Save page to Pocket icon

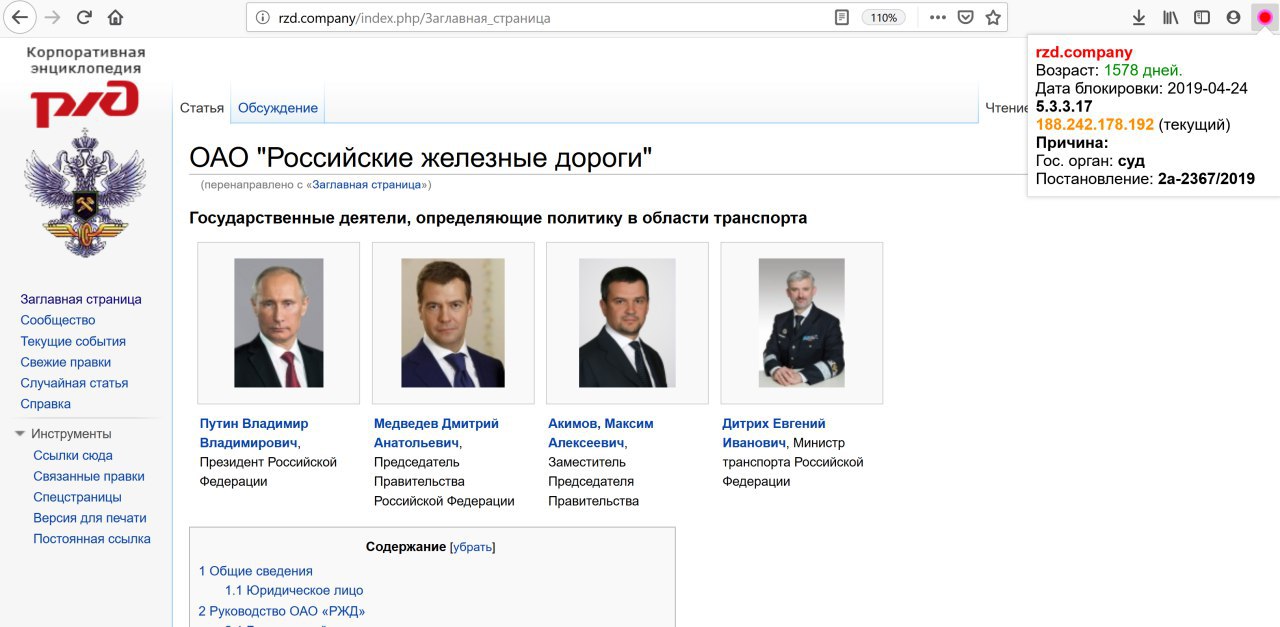[965, 17]
